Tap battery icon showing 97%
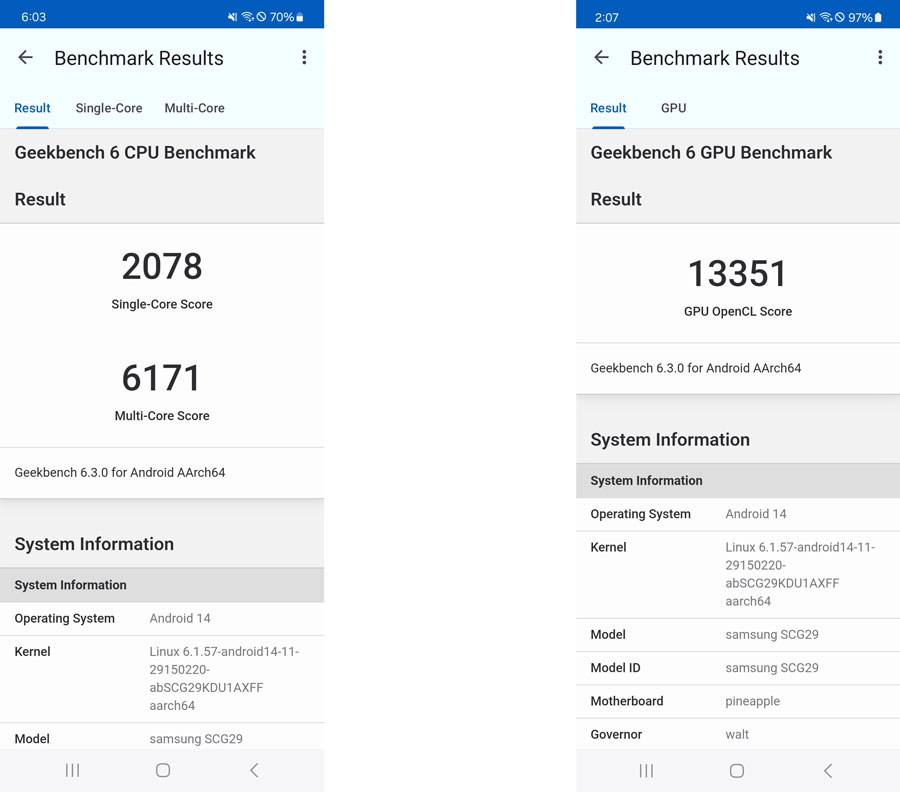 coord(878,17)
